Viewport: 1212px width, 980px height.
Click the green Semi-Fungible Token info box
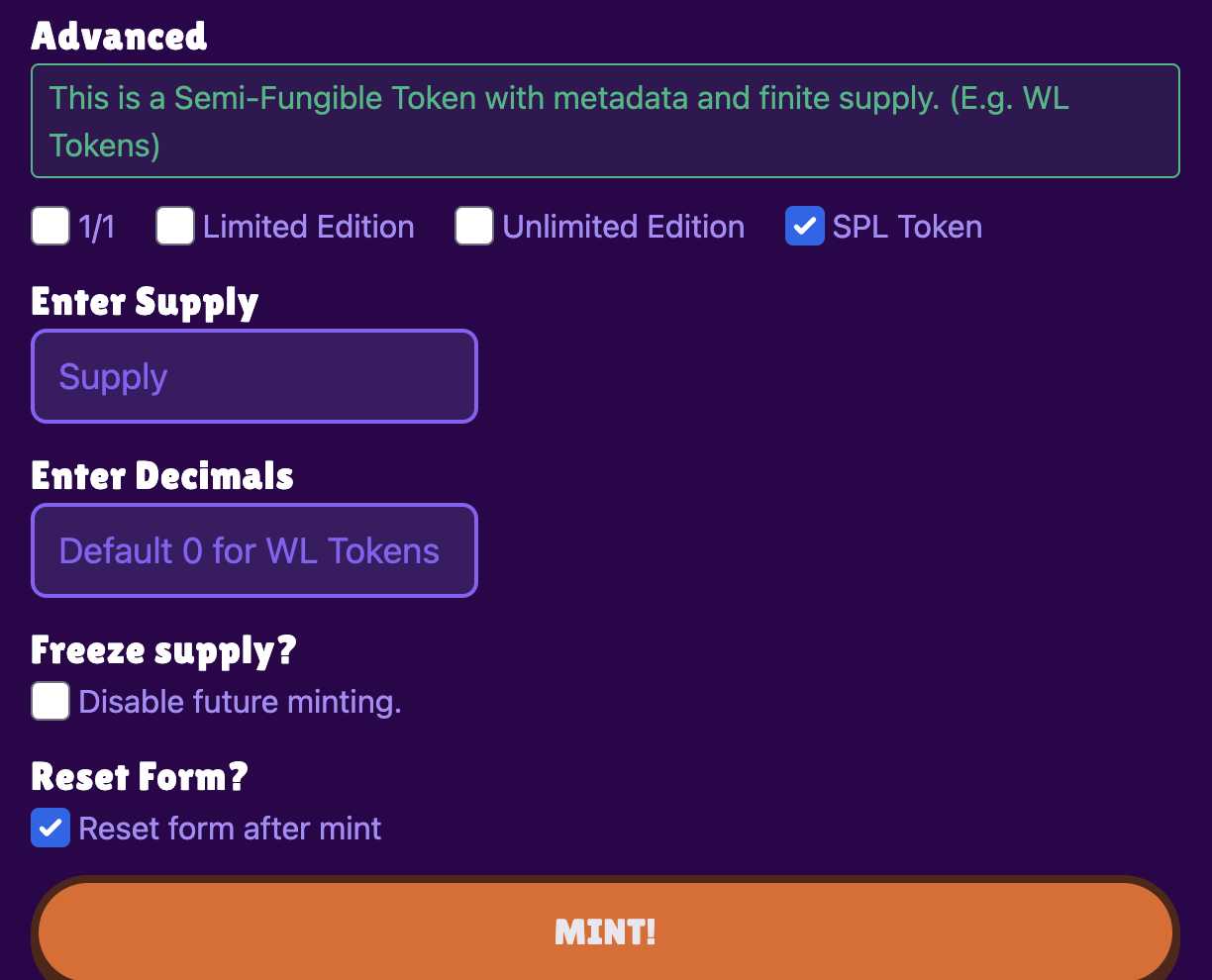coord(605,121)
